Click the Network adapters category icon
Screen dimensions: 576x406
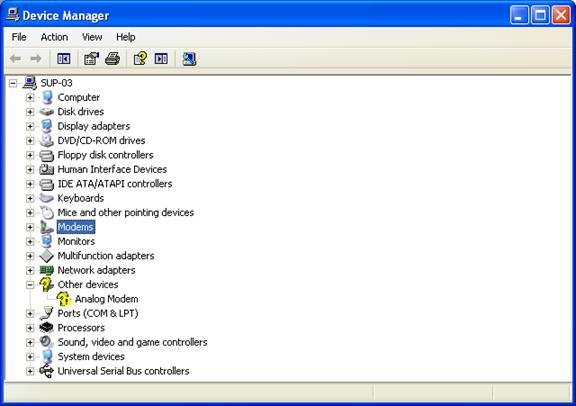(x=47, y=270)
